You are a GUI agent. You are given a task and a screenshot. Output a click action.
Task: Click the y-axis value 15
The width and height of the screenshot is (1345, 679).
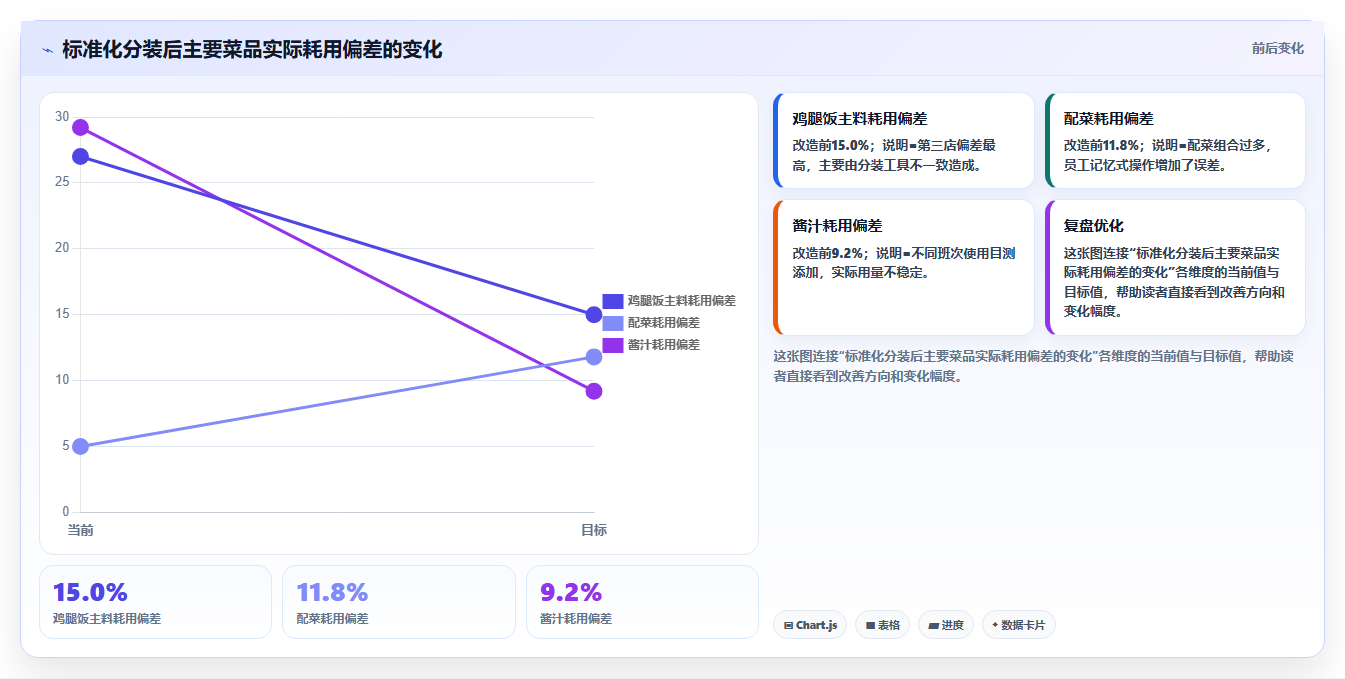pyautogui.click(x=62, y=314)
